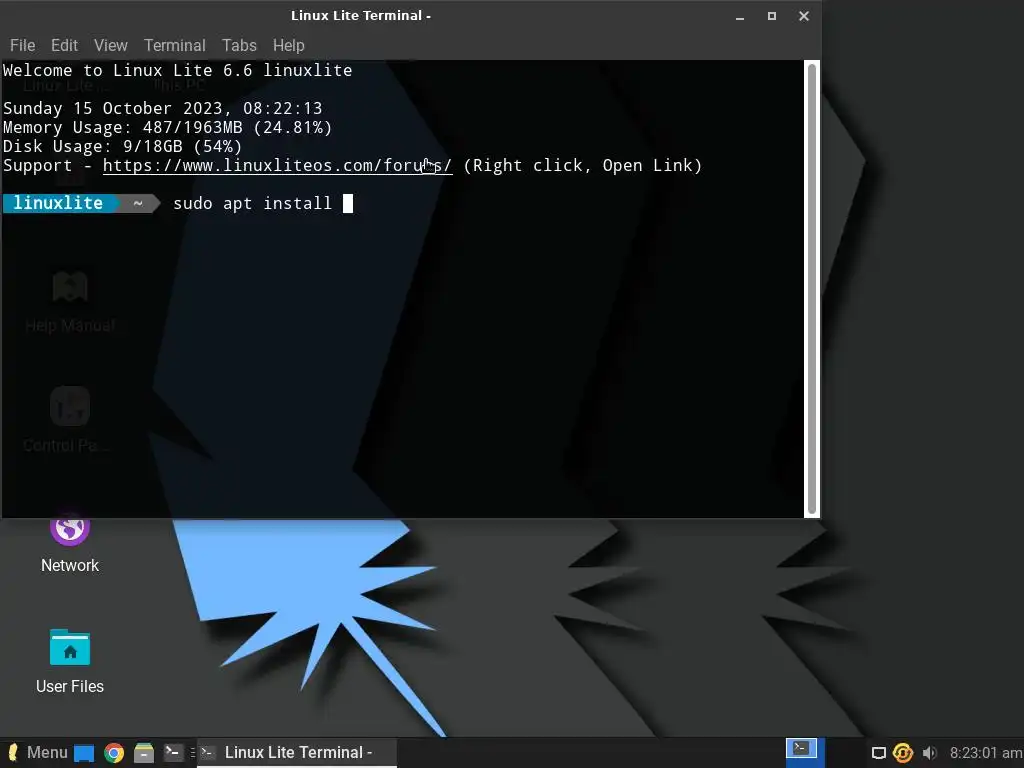Open the Menu button on taskbar
Image resolution: width=1024 pixels, height=768 pixels.
point(37,752)
